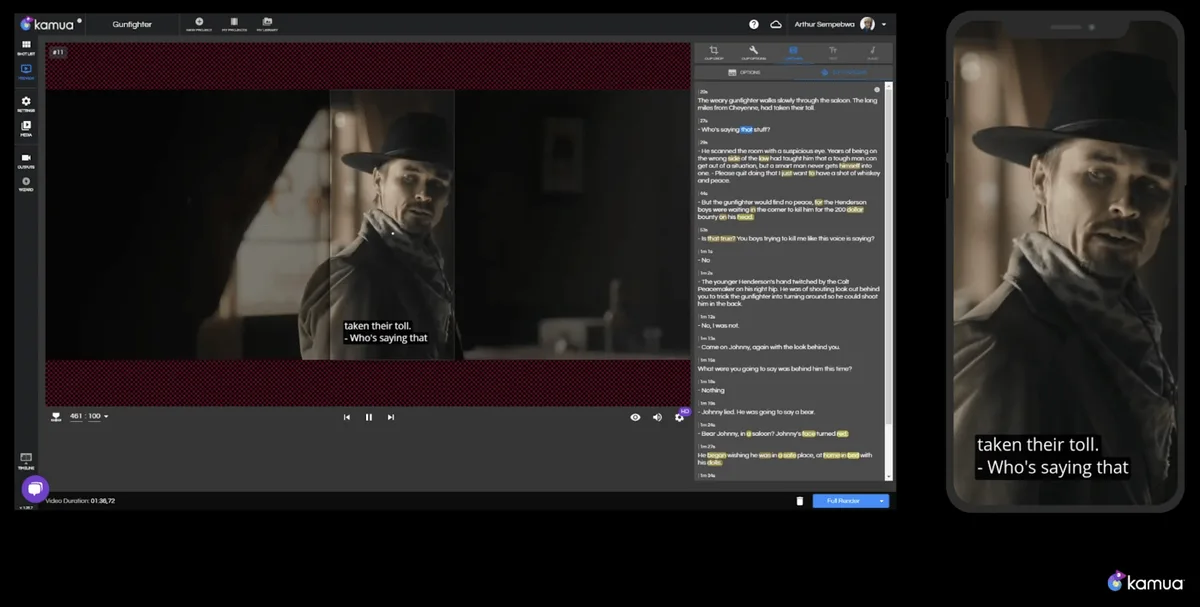Click the Video Duration 01:36,72 text
1200x607 pixels.
[x=80, y=501]
